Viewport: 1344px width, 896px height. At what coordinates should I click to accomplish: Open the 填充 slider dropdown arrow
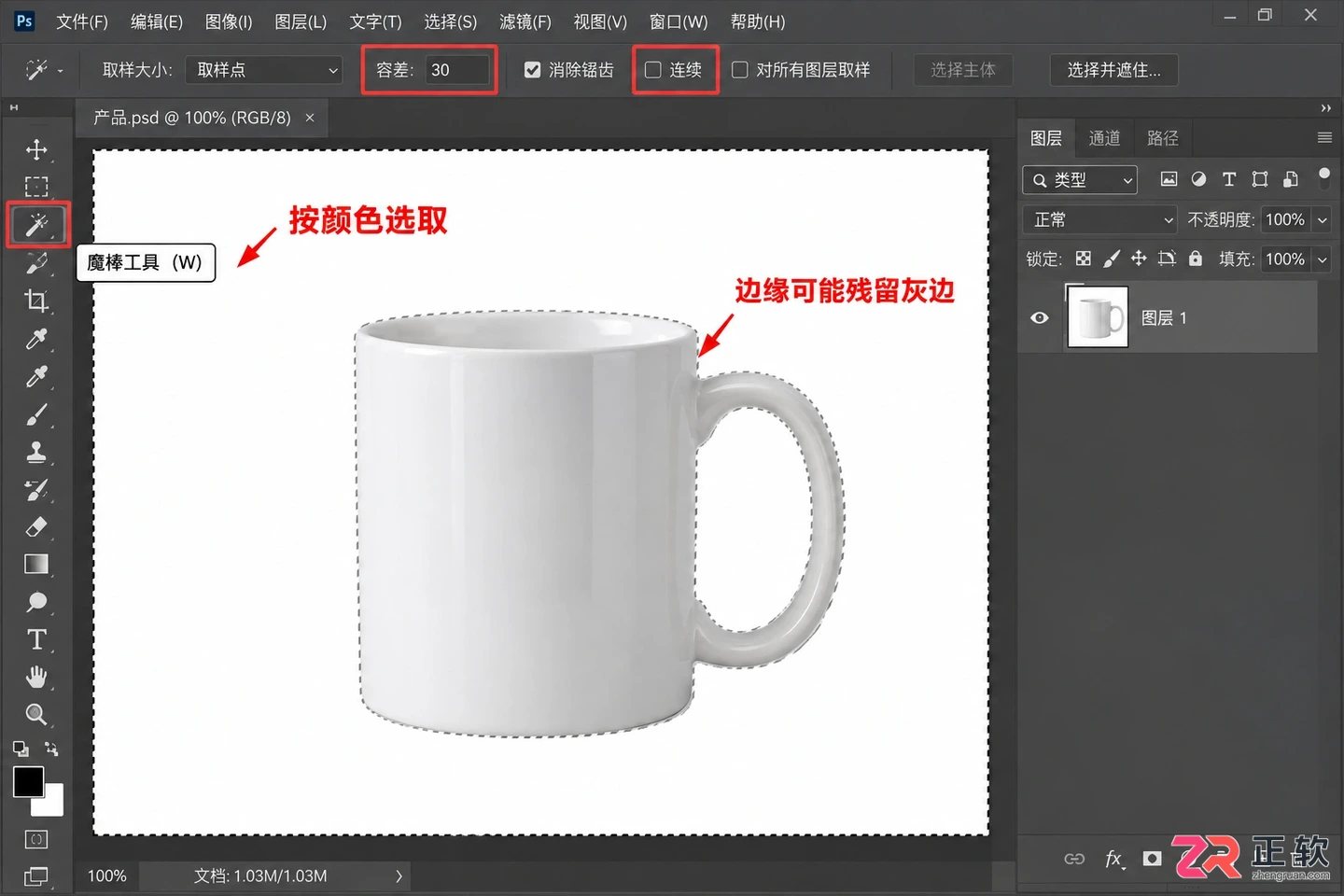(x=1322, y=259)
